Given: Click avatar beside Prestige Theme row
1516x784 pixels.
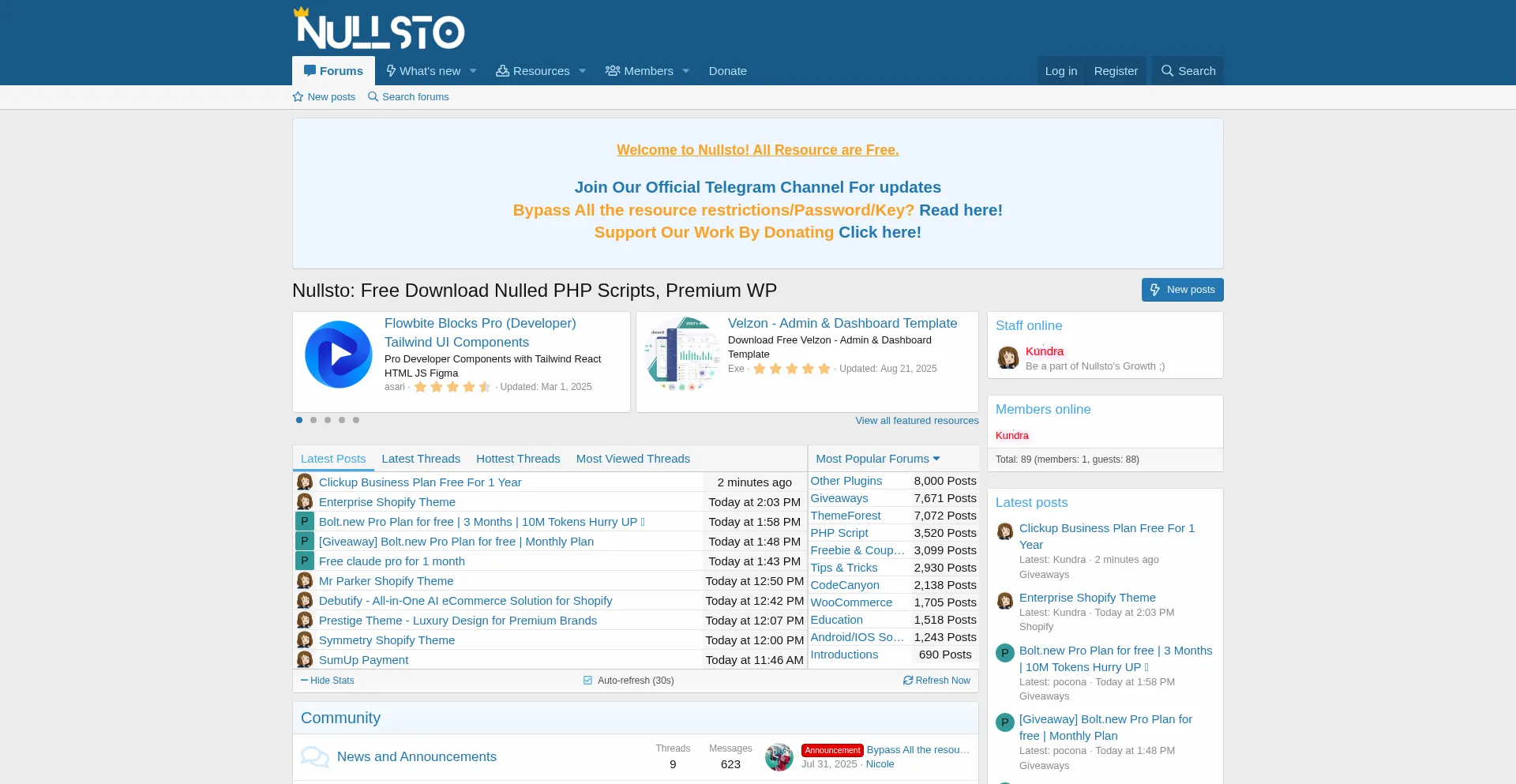Looking at the screenshot, I should [305, 620].
